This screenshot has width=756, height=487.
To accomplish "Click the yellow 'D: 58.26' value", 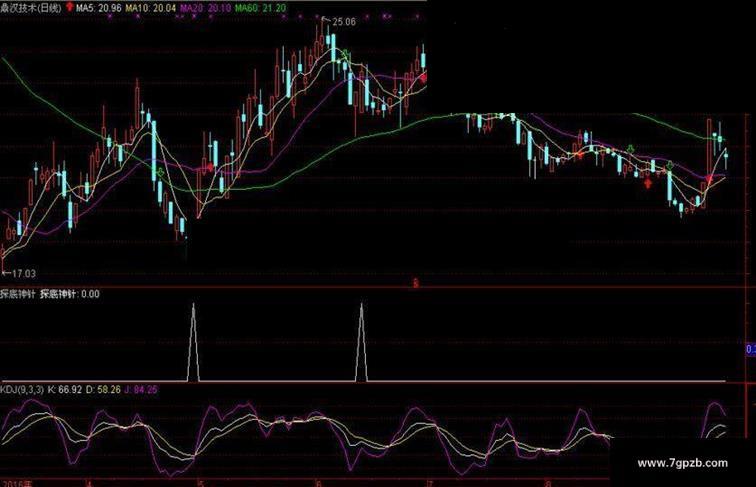I will [103, 389].
